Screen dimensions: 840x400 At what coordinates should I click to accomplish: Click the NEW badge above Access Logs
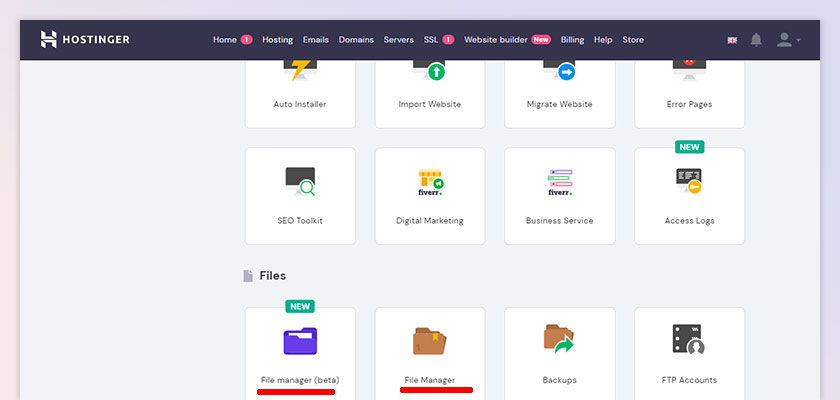pyautogui.click(x=689, y=147)
